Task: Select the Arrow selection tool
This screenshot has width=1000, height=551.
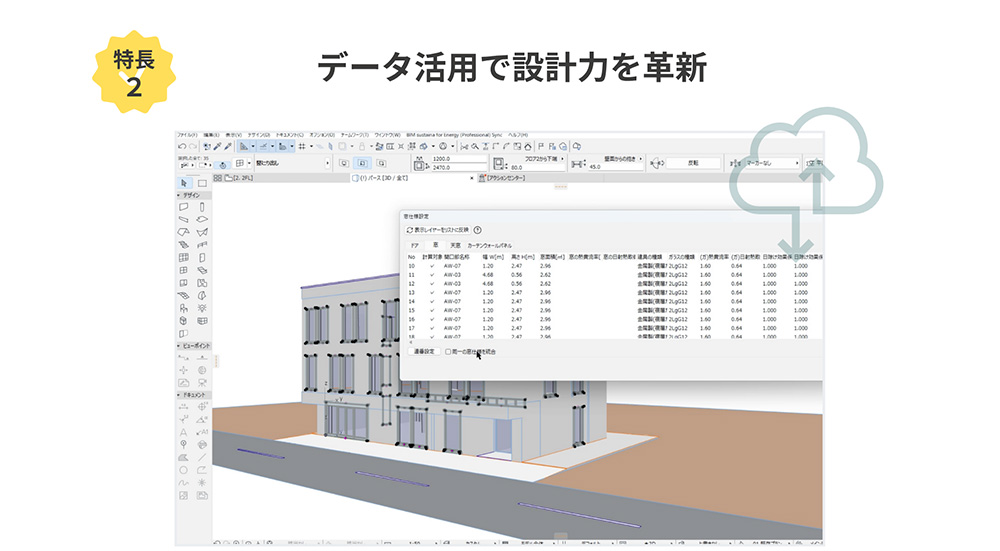Action: (x=184, y=183)
